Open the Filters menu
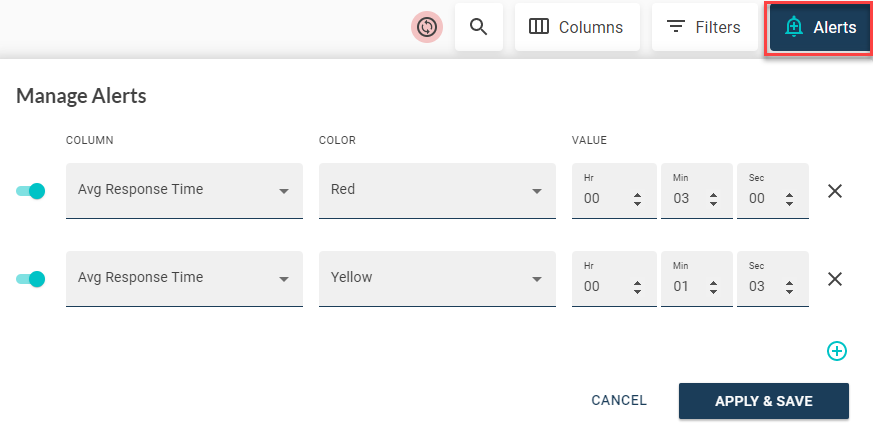This screenshot has height=440, width=873. pyautogui.click(x=703, y=27)
